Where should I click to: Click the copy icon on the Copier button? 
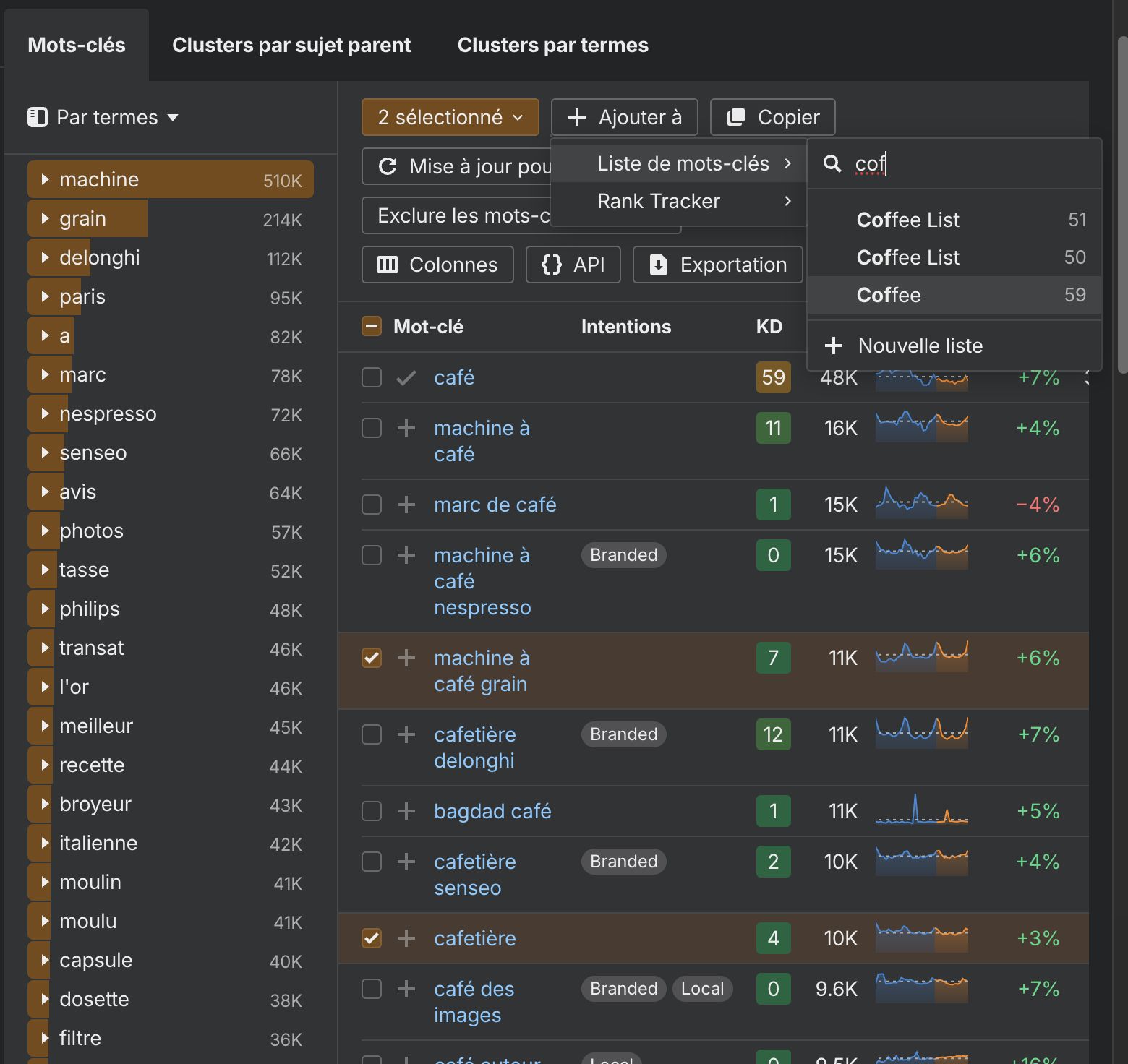[x=735, y=117]
